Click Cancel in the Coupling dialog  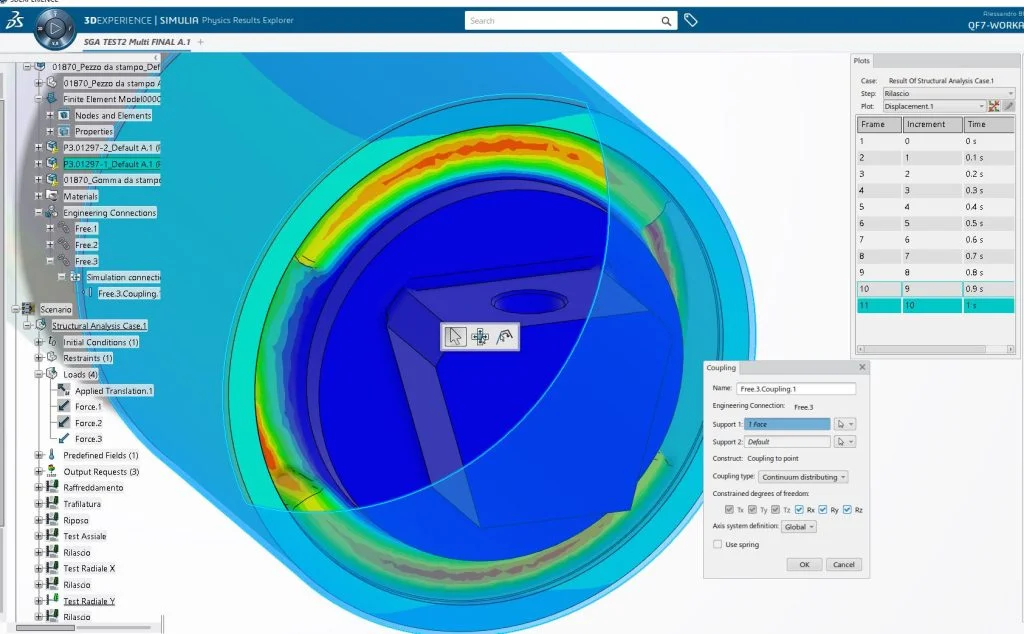click(x=841, y=564)
